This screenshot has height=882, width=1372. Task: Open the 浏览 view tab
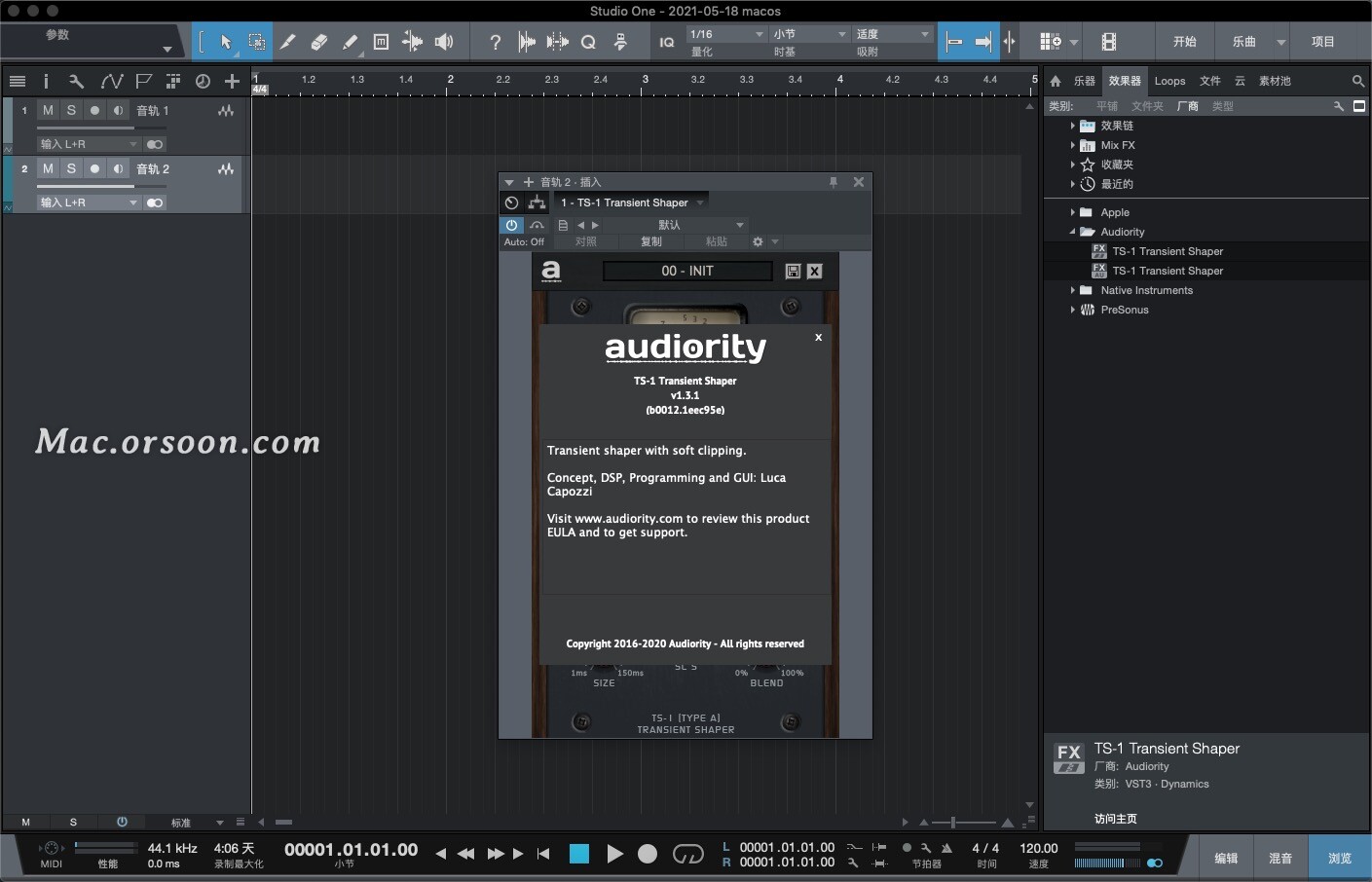click(x=1339, y=858)
